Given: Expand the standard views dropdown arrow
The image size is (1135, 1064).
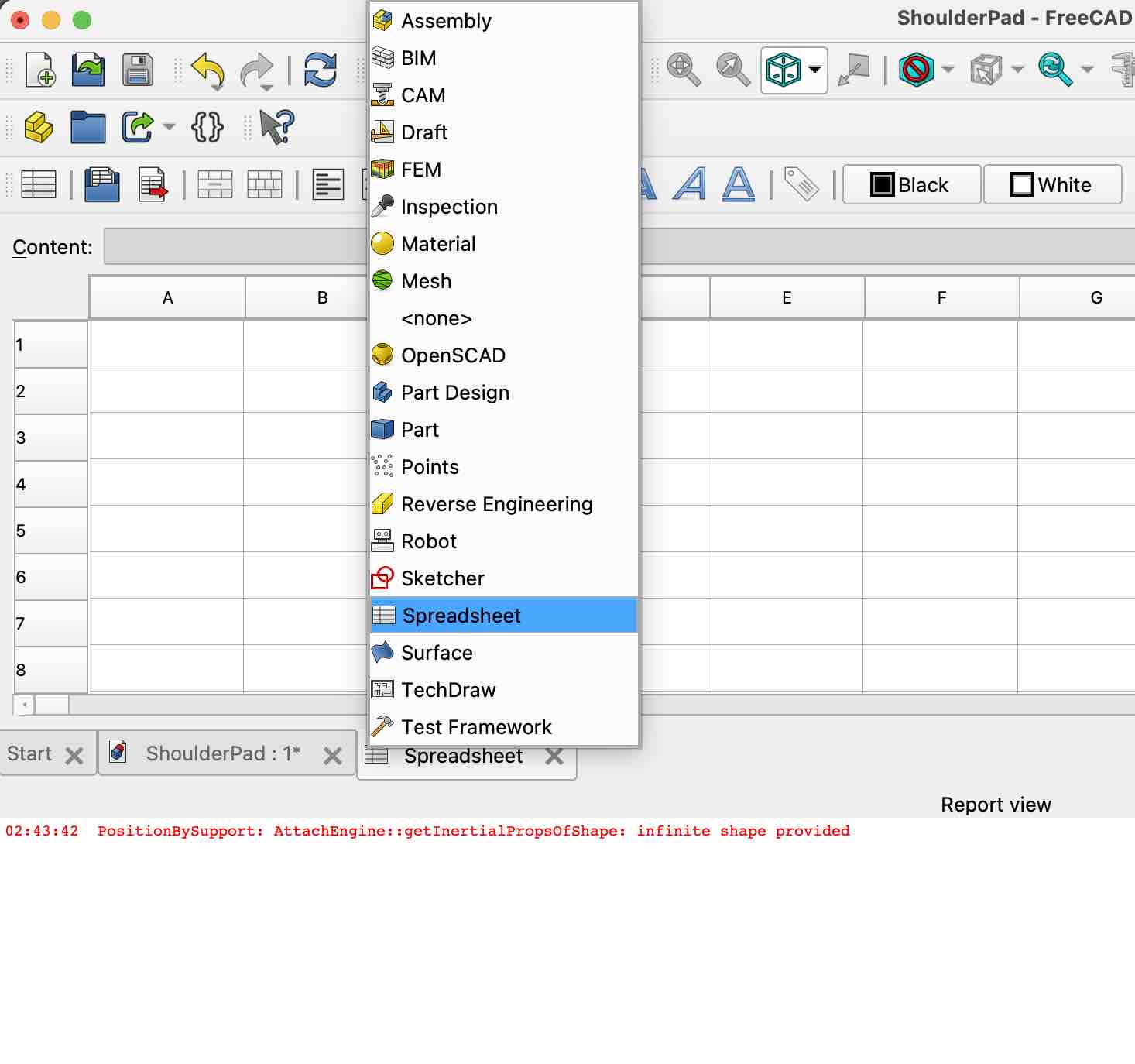Looking at the screenshot, I should point(814,70).
